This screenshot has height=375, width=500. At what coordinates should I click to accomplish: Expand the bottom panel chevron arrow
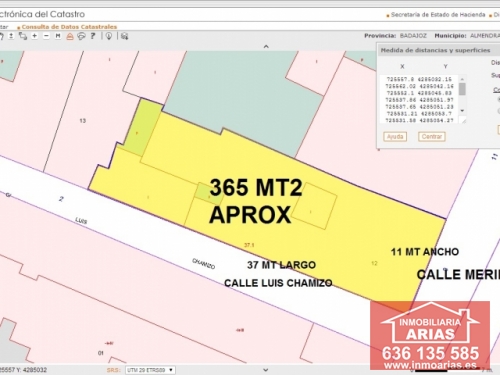tap(266, 370)
